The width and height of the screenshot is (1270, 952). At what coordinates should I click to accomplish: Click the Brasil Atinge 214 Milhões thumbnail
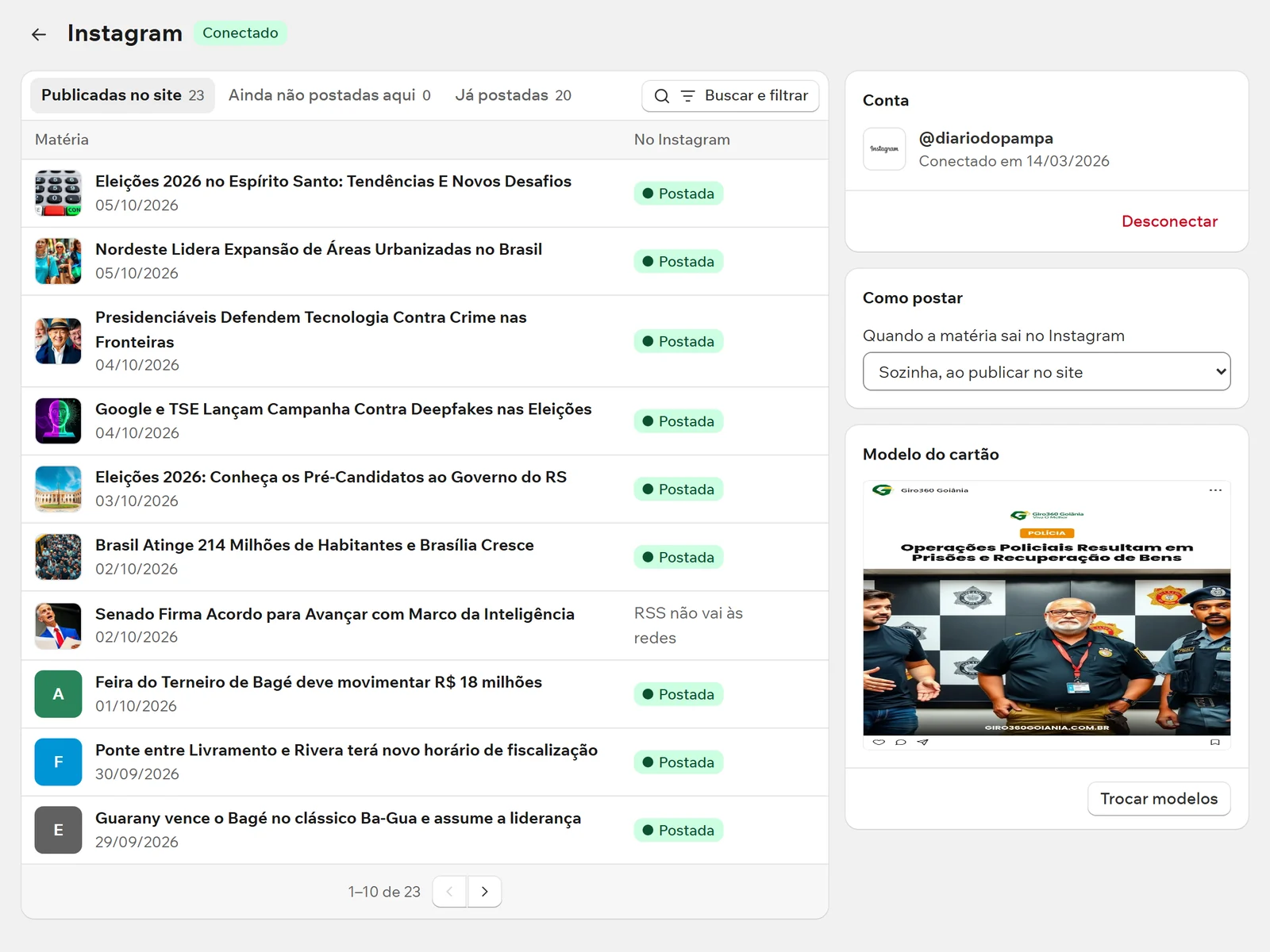pos(58,557)
